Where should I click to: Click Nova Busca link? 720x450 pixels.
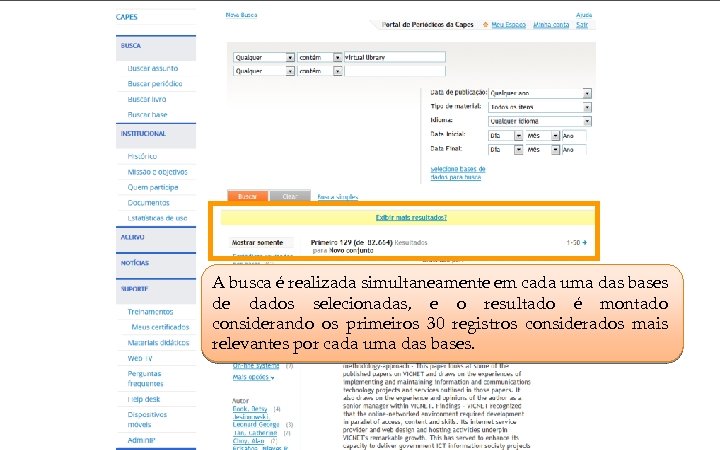[x=241, y=15]
